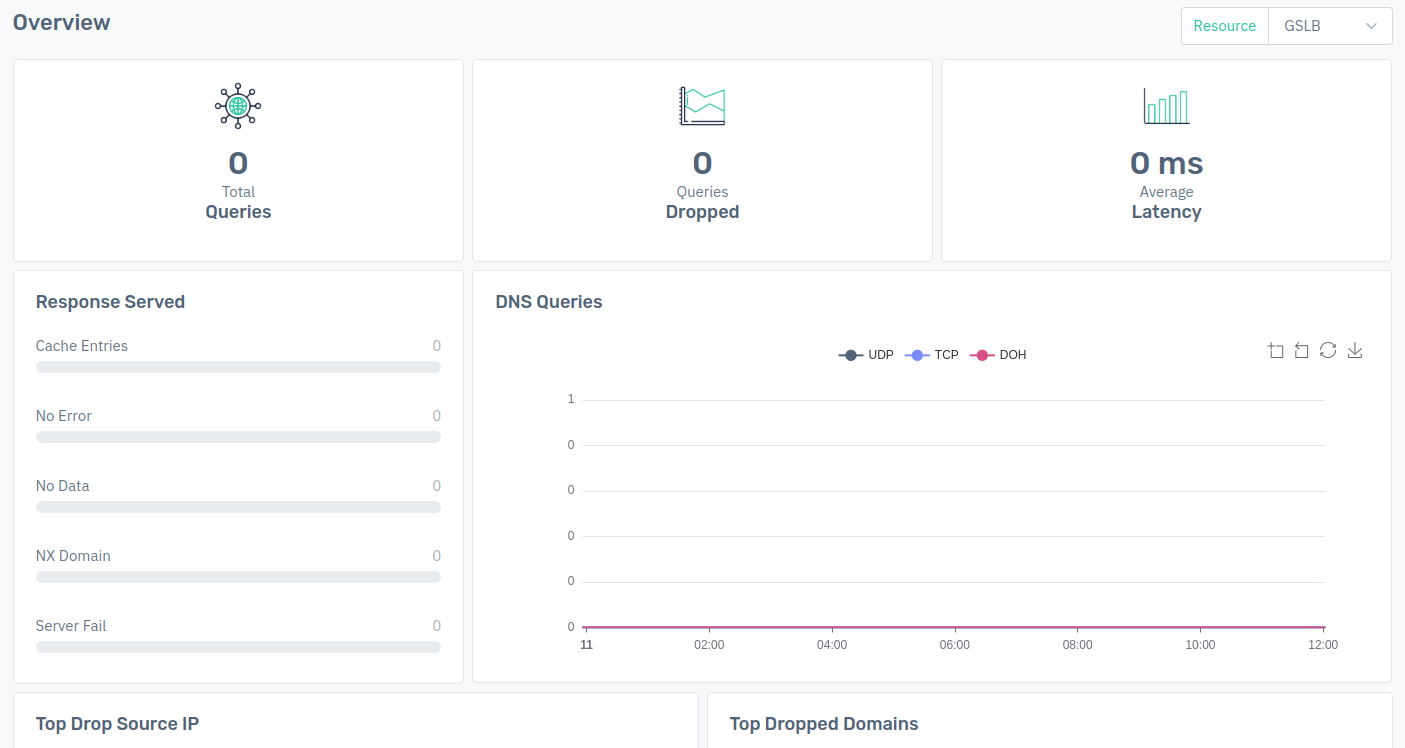Image resolution: width=1405 pixels, height=748 pixels.
Task: Toggle the UDP series in chart legend
Action: coord(866,355)
